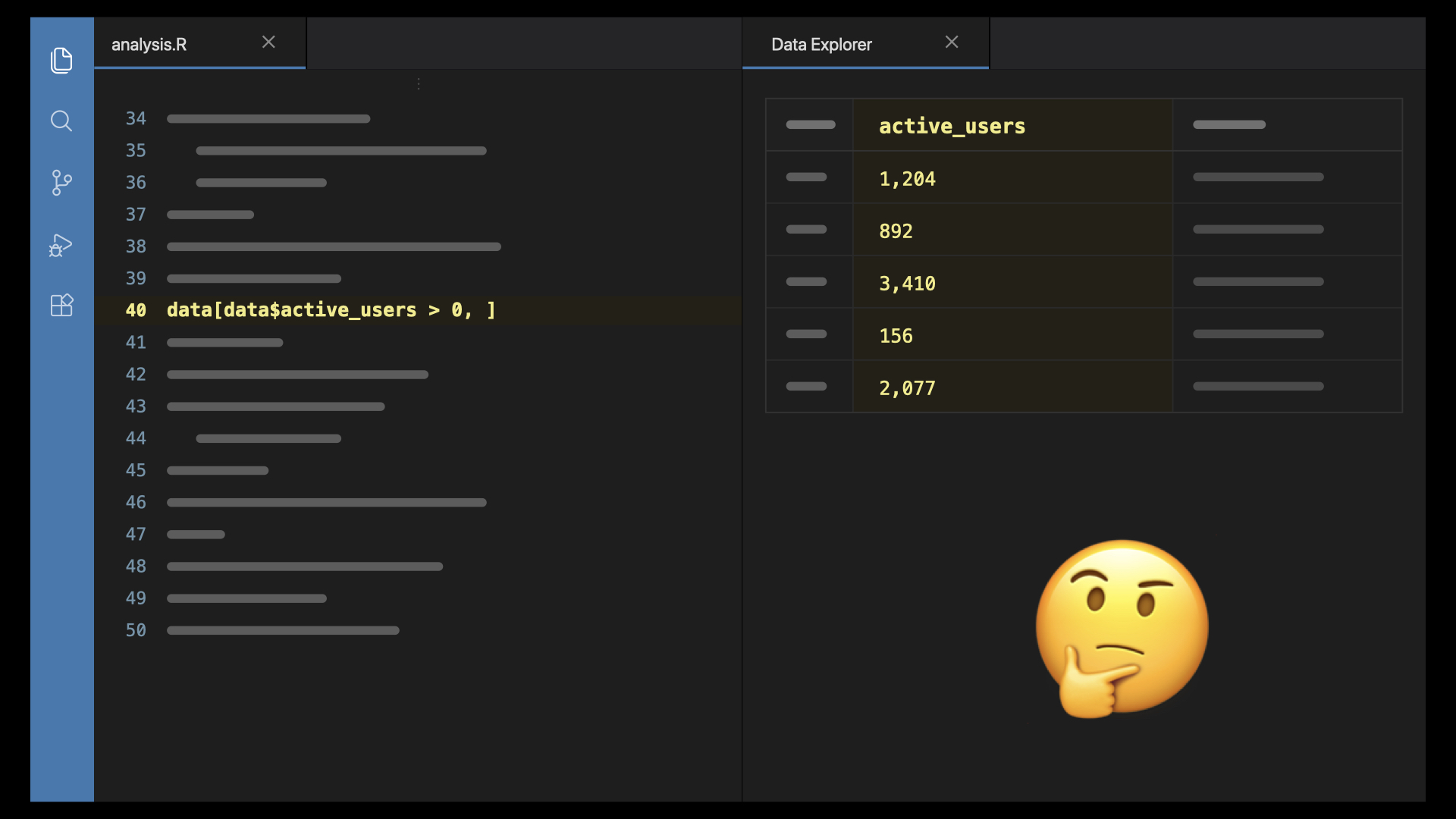The image size is (1456, 819).
Task: Select the 1,204 cell
Action: [1012, 177]
